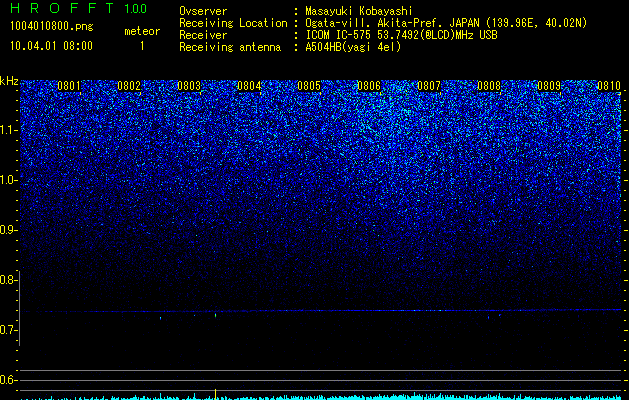Click the Receiver field label
The image size is (629, 400).
pos(203,35)
